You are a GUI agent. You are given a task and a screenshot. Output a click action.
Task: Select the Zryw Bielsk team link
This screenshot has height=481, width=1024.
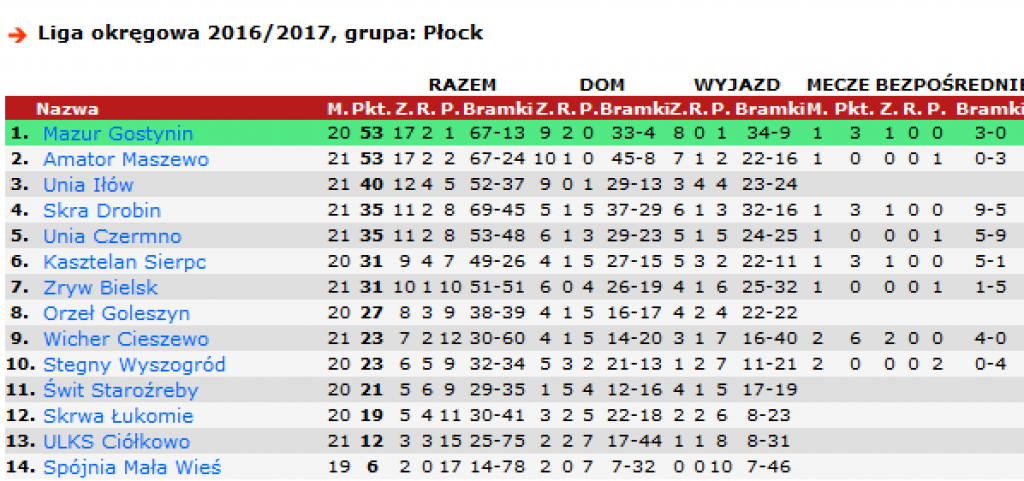pos(101,288)
